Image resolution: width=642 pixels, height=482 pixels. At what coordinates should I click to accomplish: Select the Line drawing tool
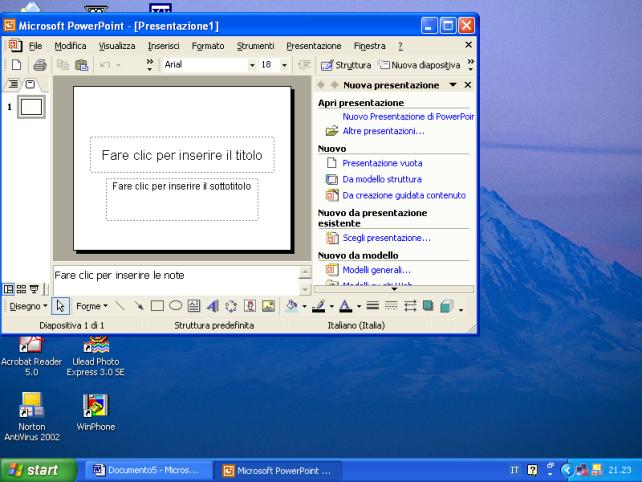point(120,306)
